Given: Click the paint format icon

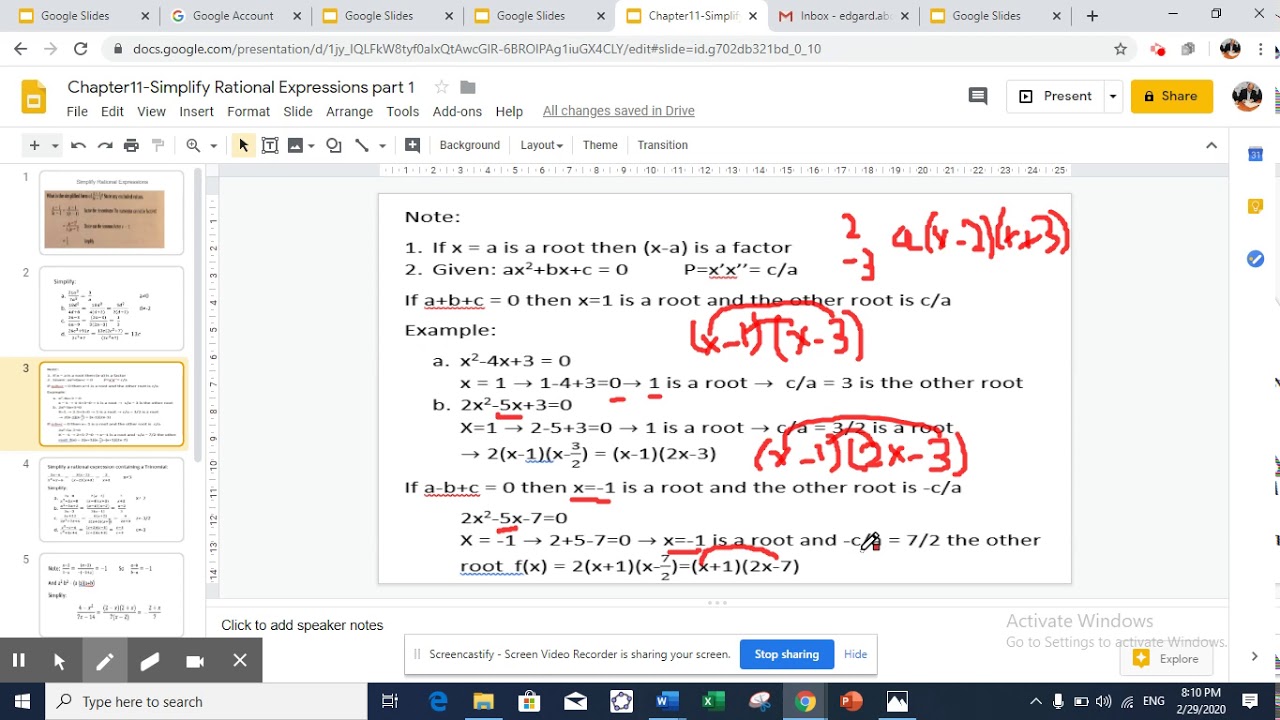Looking at the screenshot, I should click(x=157, y=145).
